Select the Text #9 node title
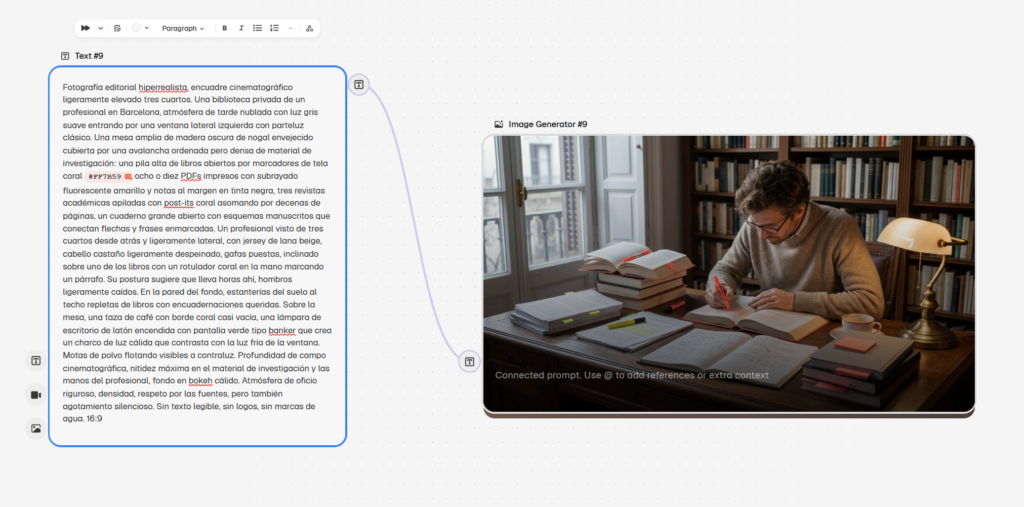1024x507 pixels. pyautogui.click(x=89, y=56)
